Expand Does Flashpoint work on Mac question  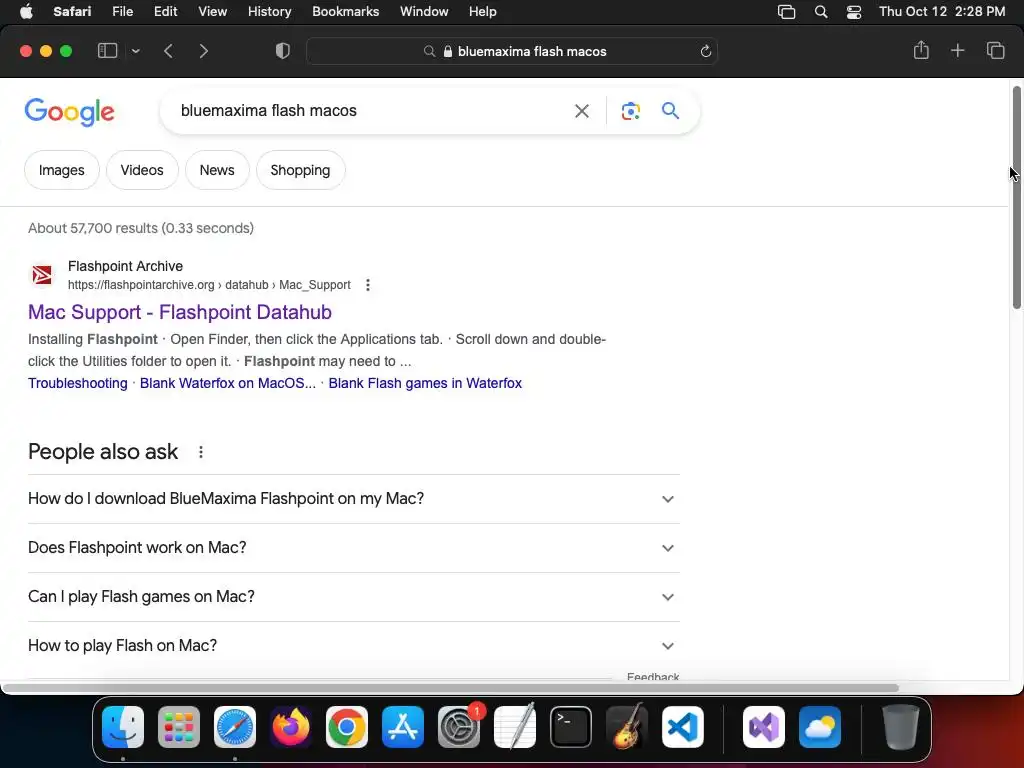click(x=353, y=548)
